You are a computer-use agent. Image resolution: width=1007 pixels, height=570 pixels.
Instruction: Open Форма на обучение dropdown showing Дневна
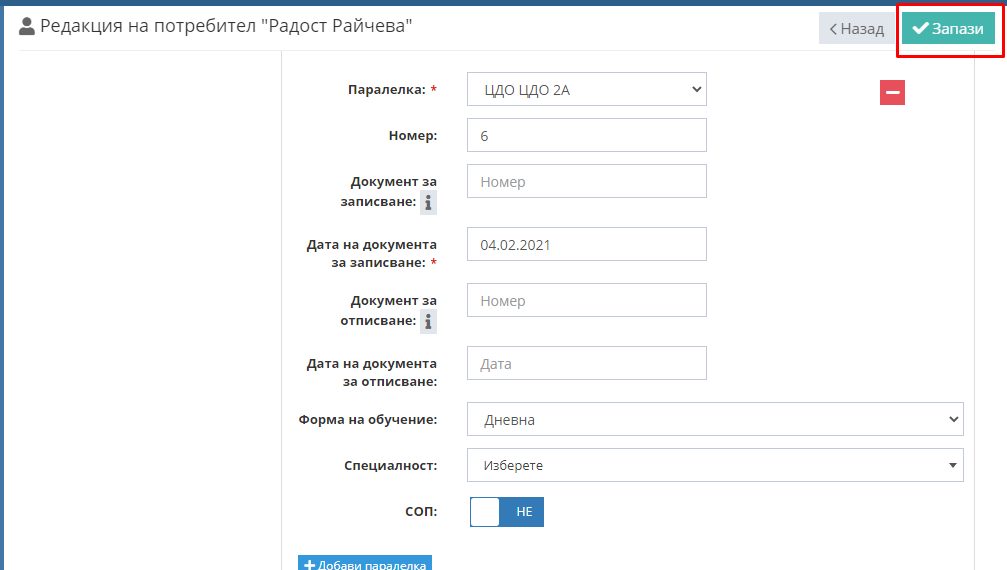point(715,419)
